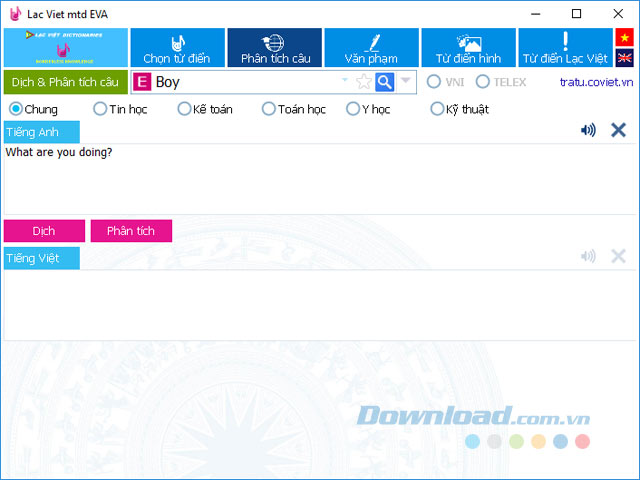Viewport: 640px width, 480px height.
Task: Click the Tiếng Việt panel label
Action: (x=42, y=258)
